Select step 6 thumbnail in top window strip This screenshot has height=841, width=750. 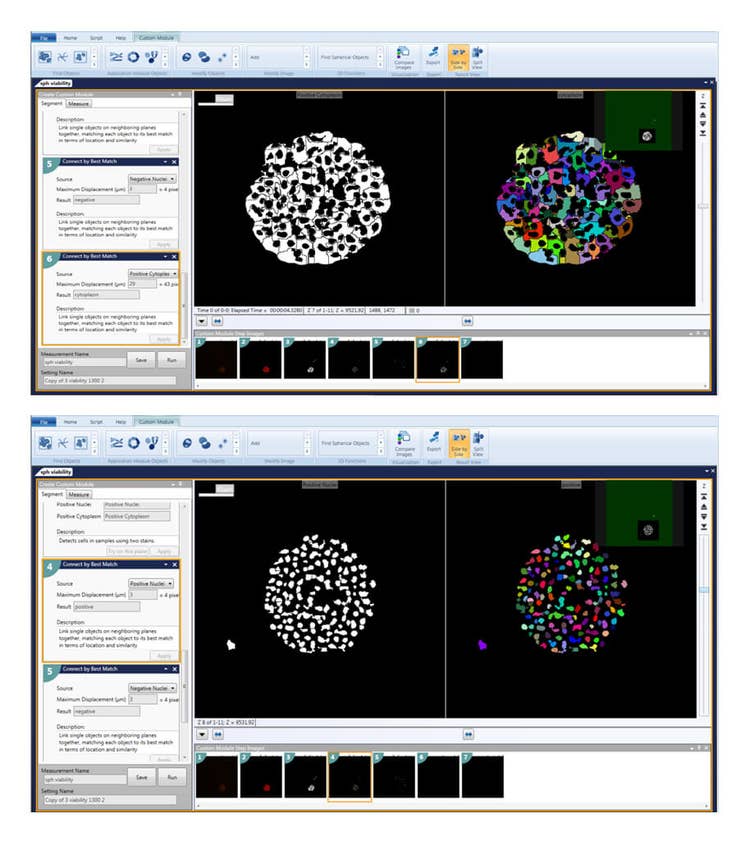click(437, 359)
